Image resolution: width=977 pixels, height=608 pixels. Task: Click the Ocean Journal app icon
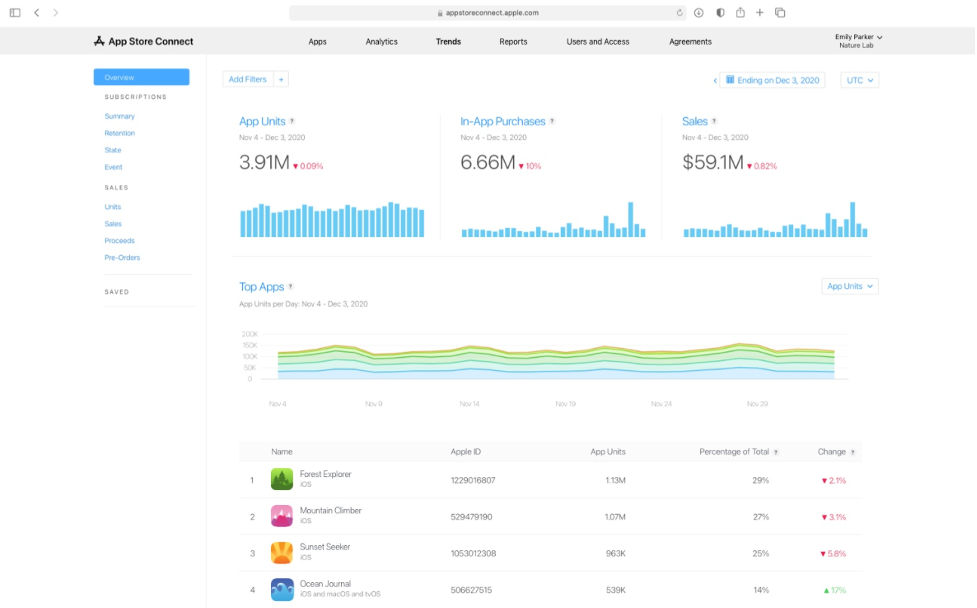click(282, 589)
